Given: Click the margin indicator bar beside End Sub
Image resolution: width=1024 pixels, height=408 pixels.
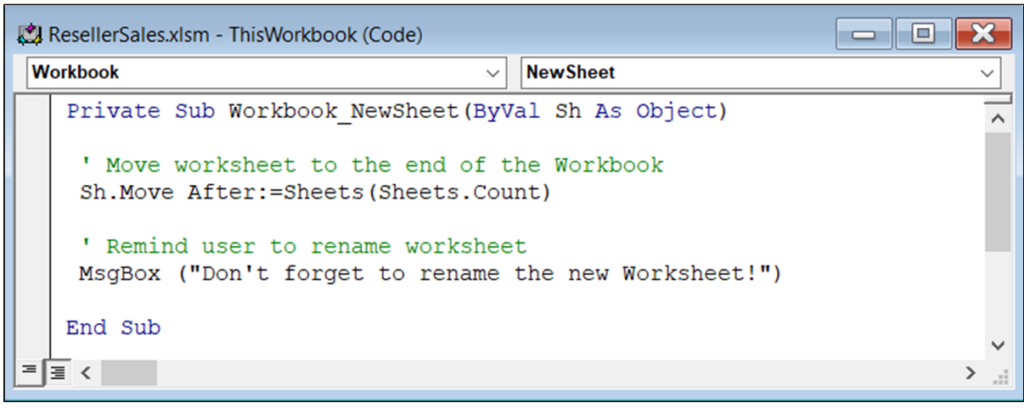Looking at the screenshot, I should tap(33, 328).
